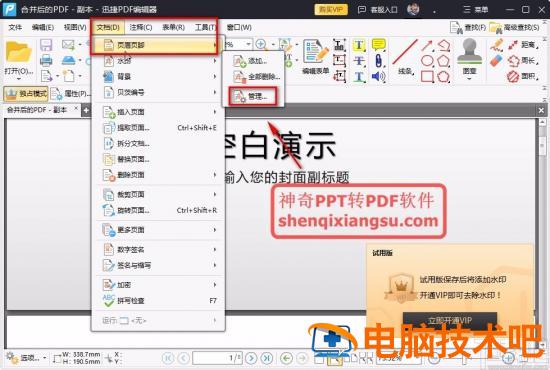
Task: Expand 删除页面 submenu arrow
Action: 215,175
